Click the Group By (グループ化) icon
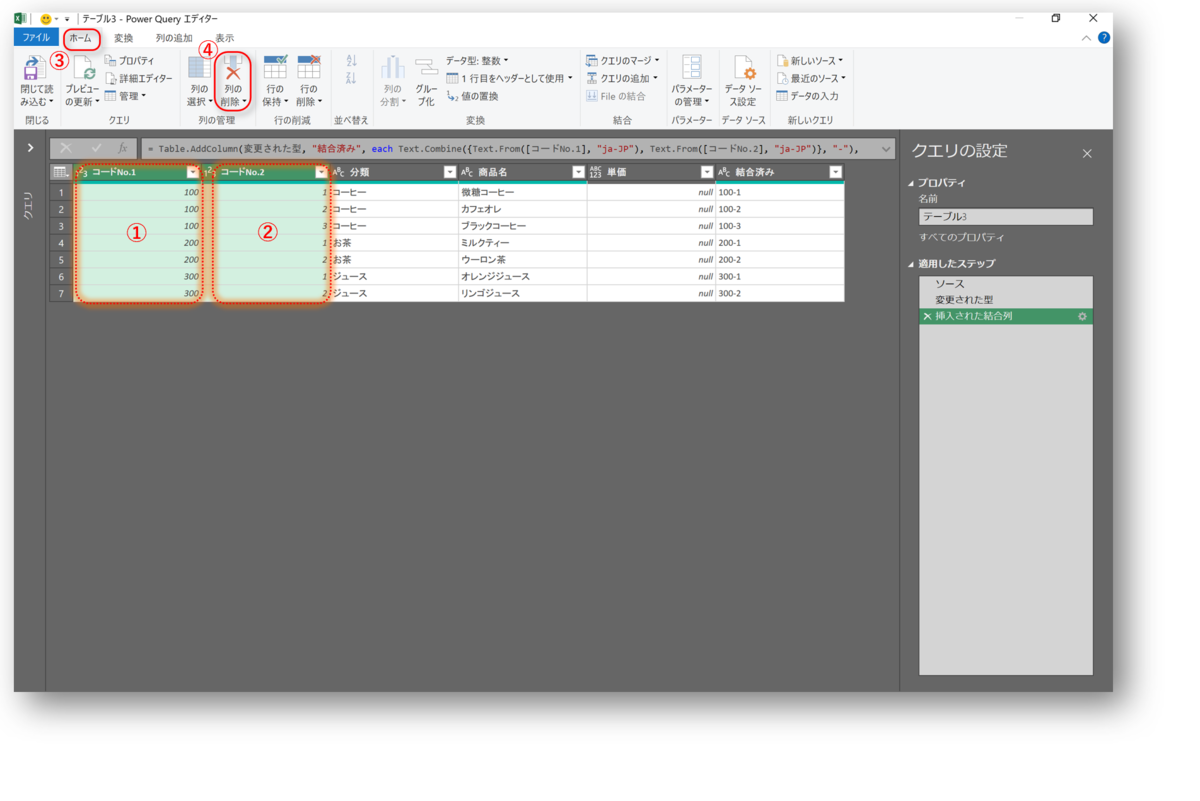The width and height of the screenshot is (1200, 801). [427, 67]
